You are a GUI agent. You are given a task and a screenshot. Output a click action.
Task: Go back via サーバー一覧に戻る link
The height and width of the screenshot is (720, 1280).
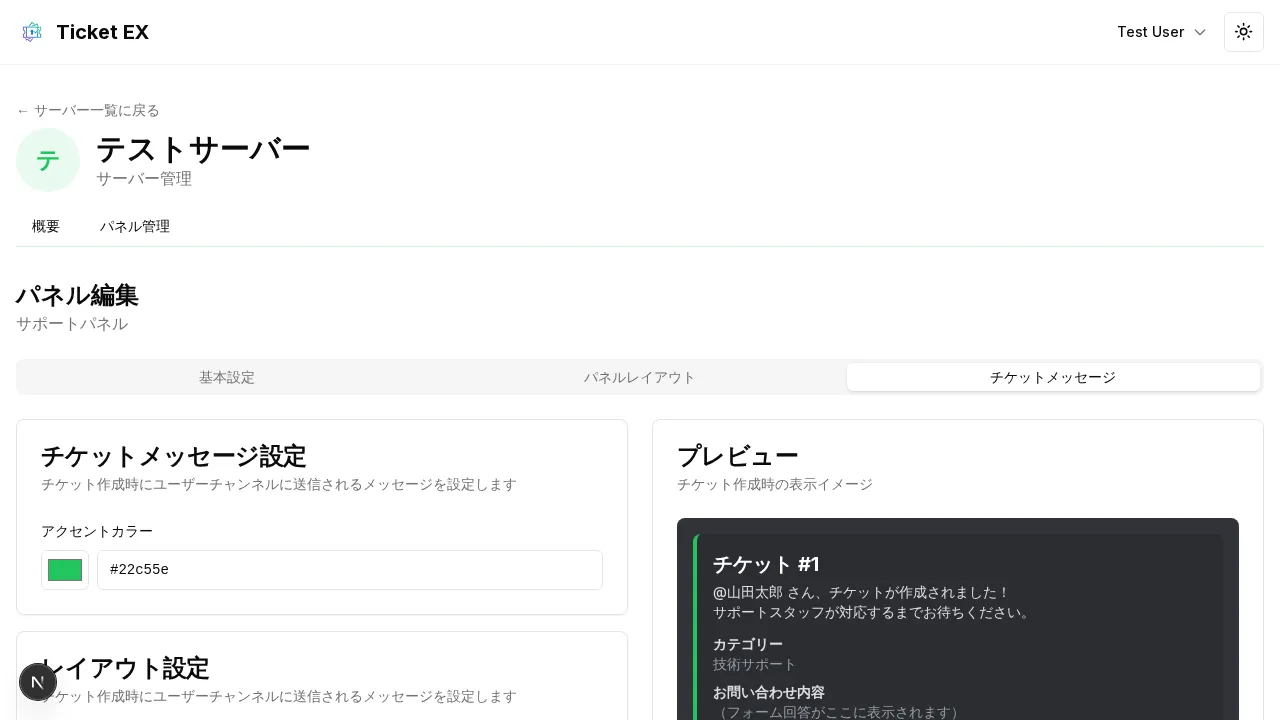[88, 110]
